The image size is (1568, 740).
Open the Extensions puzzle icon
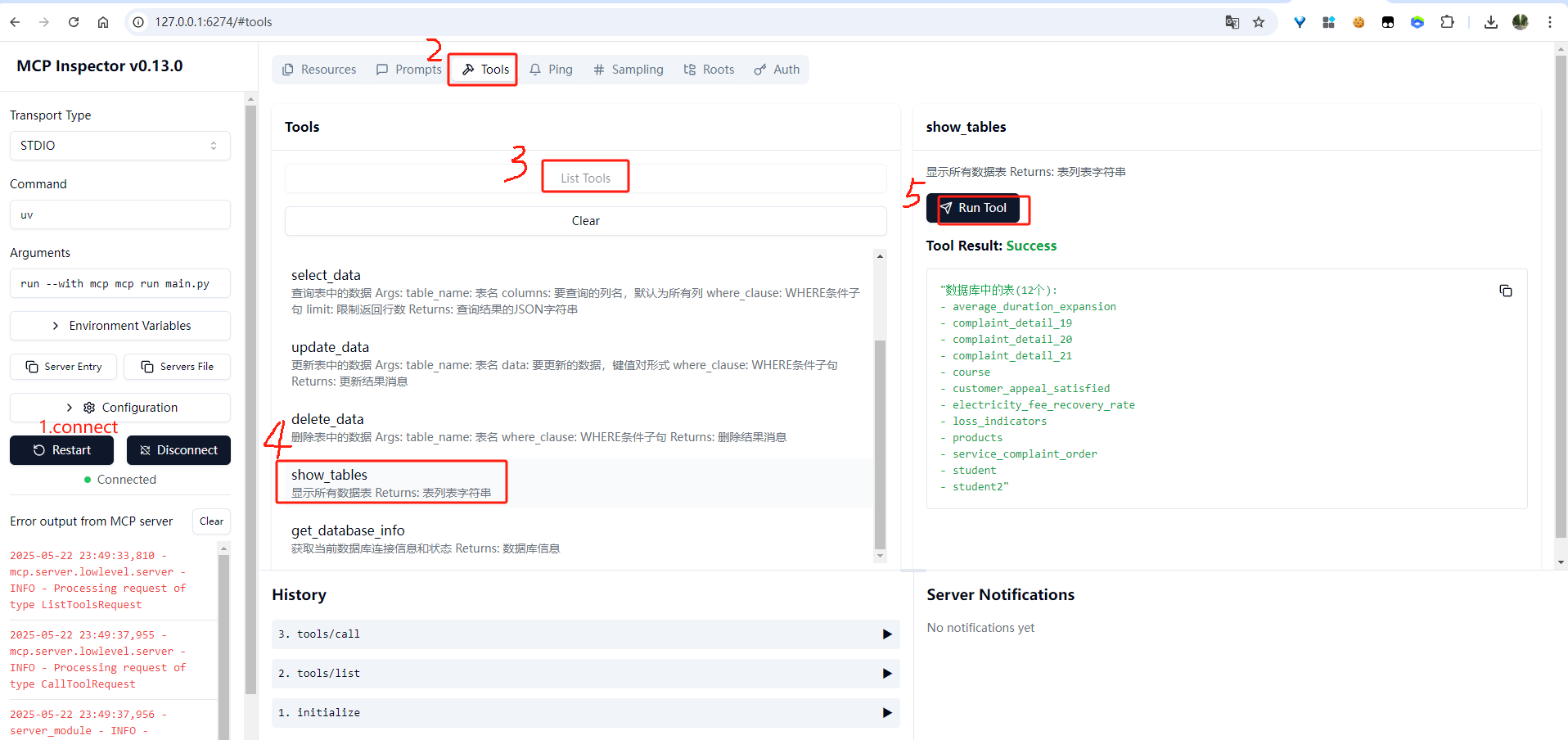click(x=1447, y=22)
